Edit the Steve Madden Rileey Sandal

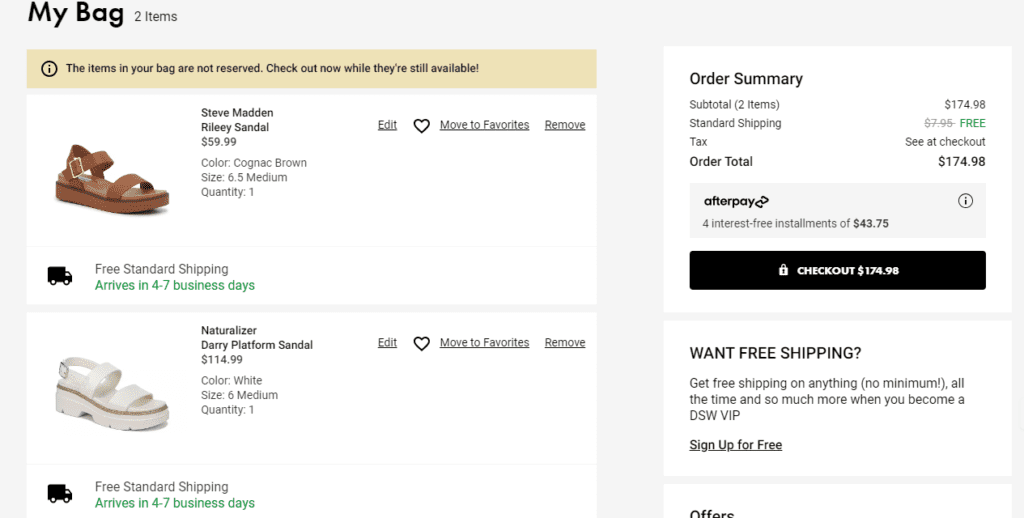pos(387,125)
